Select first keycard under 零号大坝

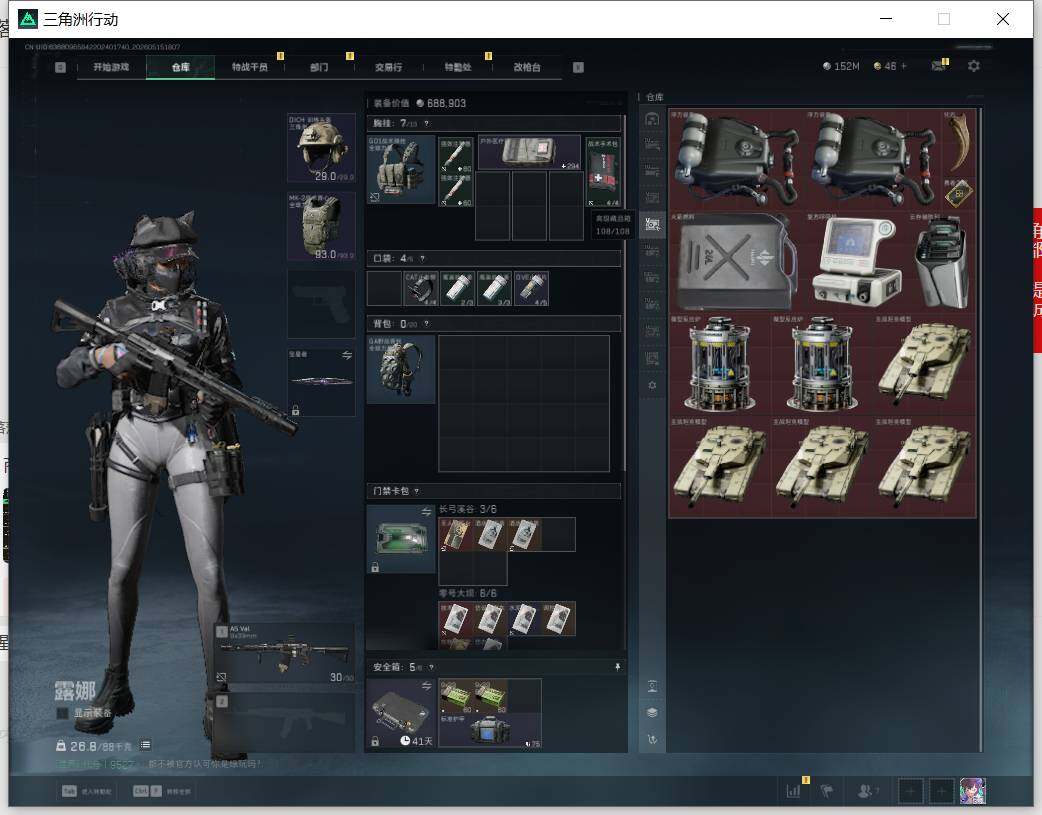456,619
